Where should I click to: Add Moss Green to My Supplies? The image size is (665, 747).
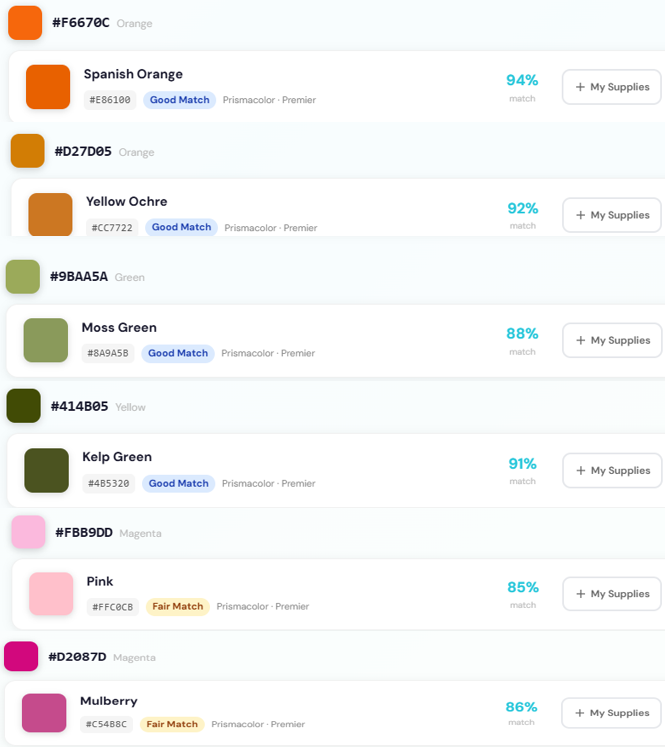612,340
